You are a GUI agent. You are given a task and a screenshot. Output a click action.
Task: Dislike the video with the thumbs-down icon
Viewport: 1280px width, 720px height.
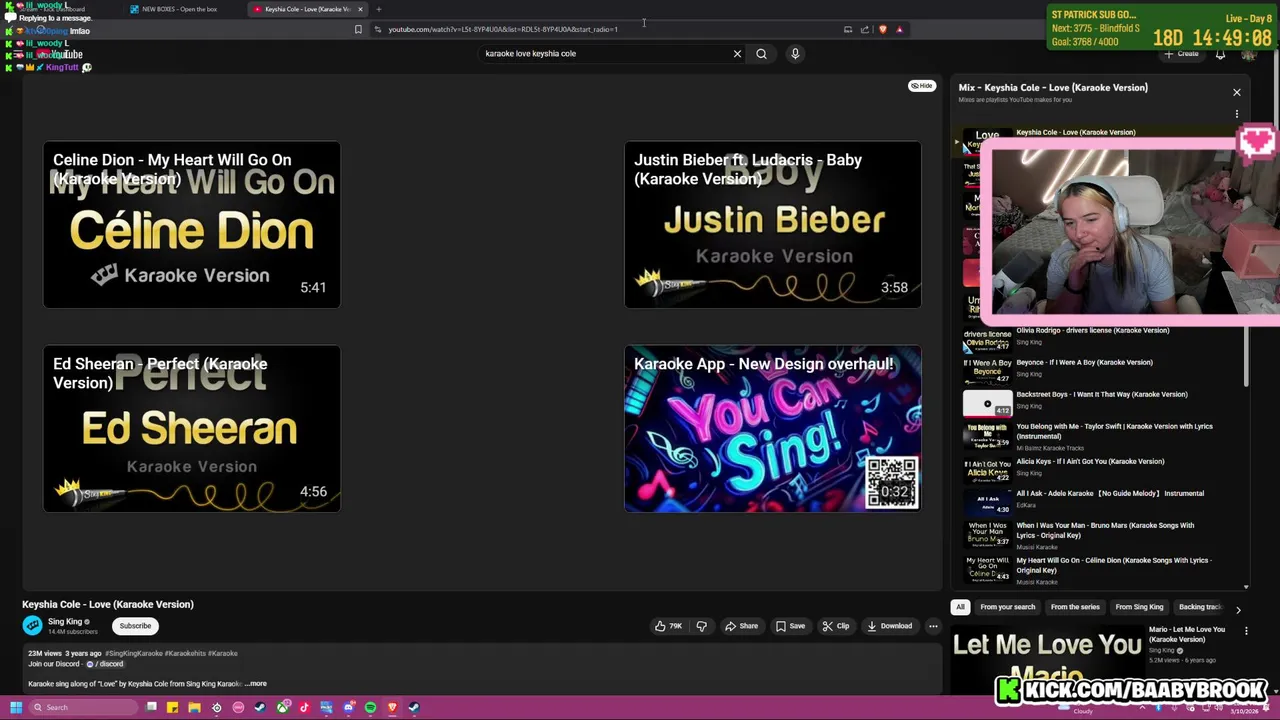(x=701, y=626)
